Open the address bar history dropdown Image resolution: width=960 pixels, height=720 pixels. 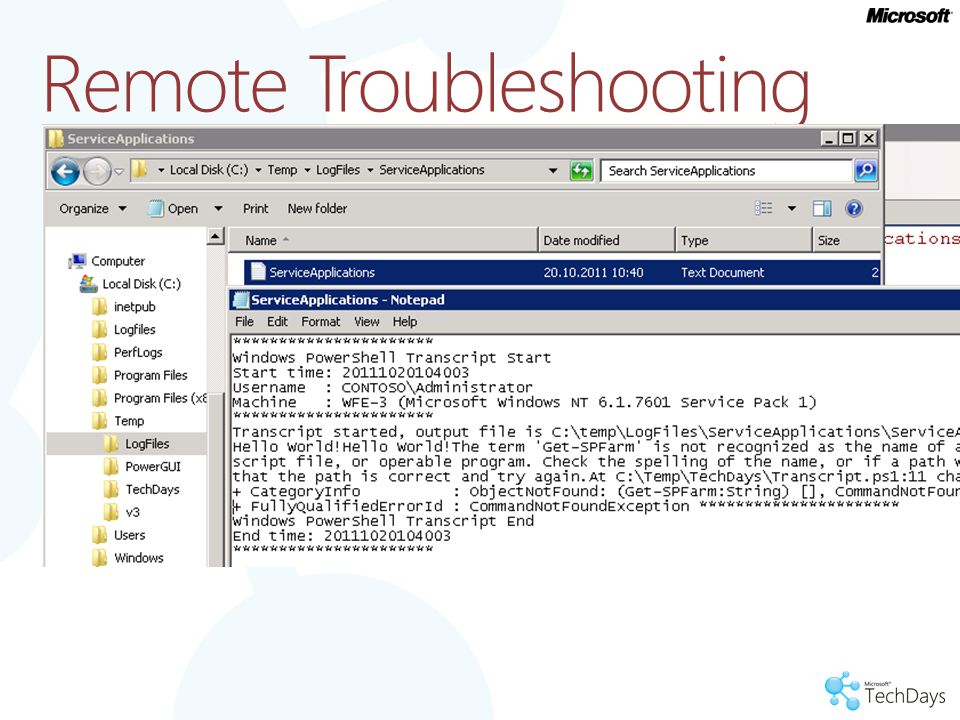[x=553, y=170]
